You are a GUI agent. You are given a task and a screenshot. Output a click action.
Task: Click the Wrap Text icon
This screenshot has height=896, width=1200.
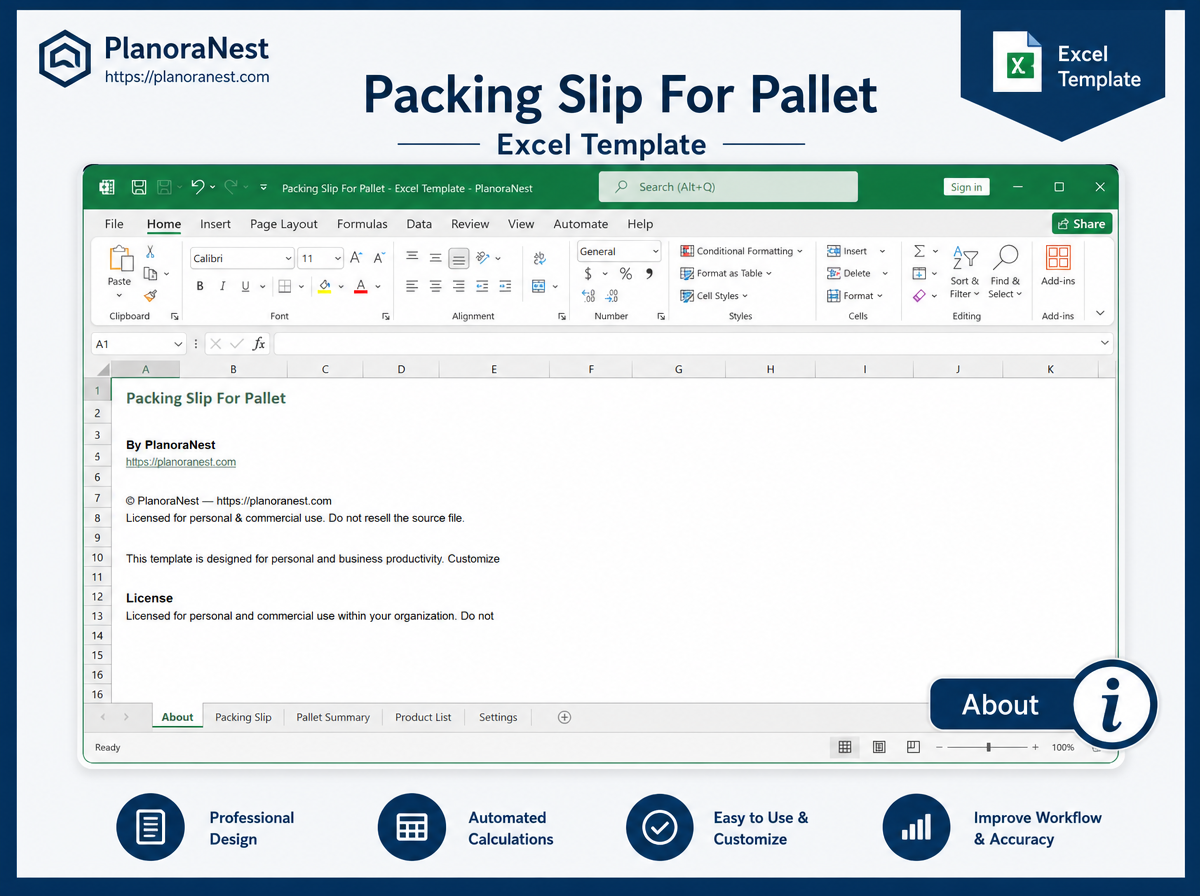[540, 258]
